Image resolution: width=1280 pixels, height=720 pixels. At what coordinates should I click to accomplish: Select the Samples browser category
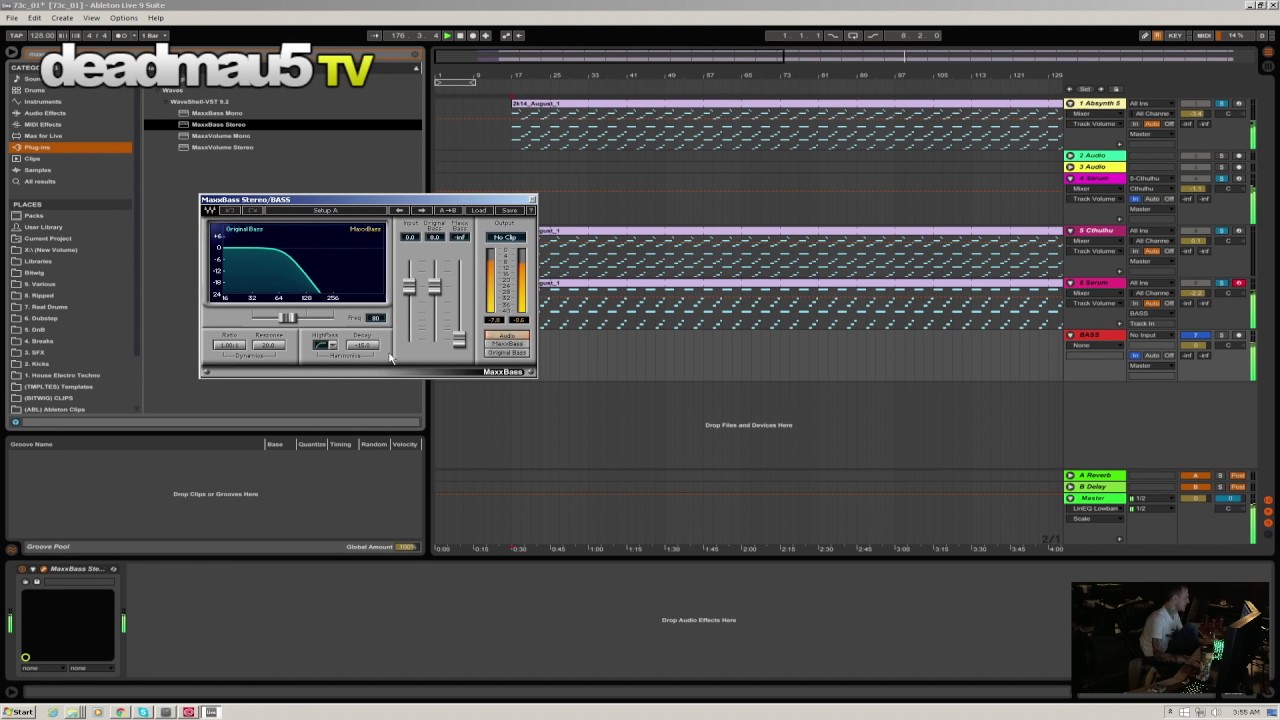tap(37, 170)
